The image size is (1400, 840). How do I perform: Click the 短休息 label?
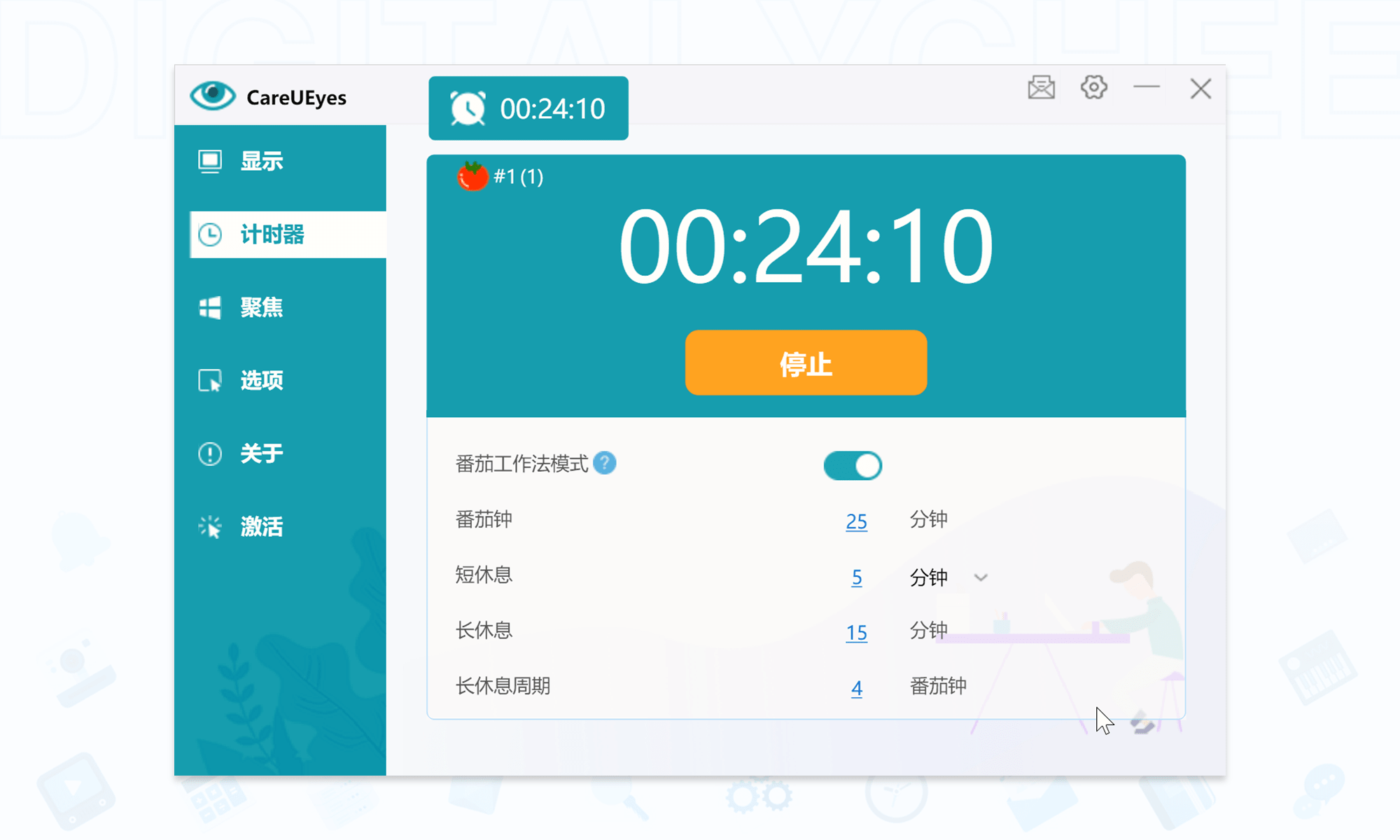coord(484,575)
